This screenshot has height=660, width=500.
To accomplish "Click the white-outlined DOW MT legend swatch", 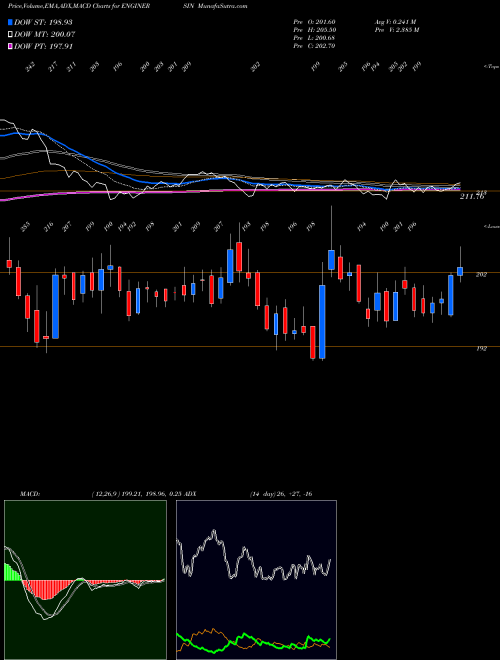I will click(10, 35).
